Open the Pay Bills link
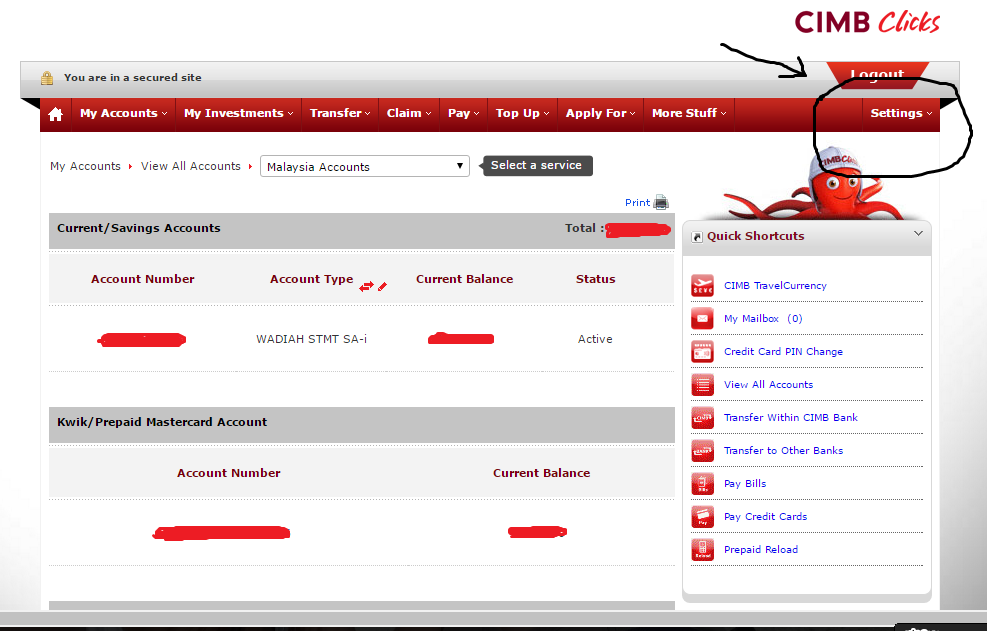This screenshot has height=631, width=987. click(745, 484)
